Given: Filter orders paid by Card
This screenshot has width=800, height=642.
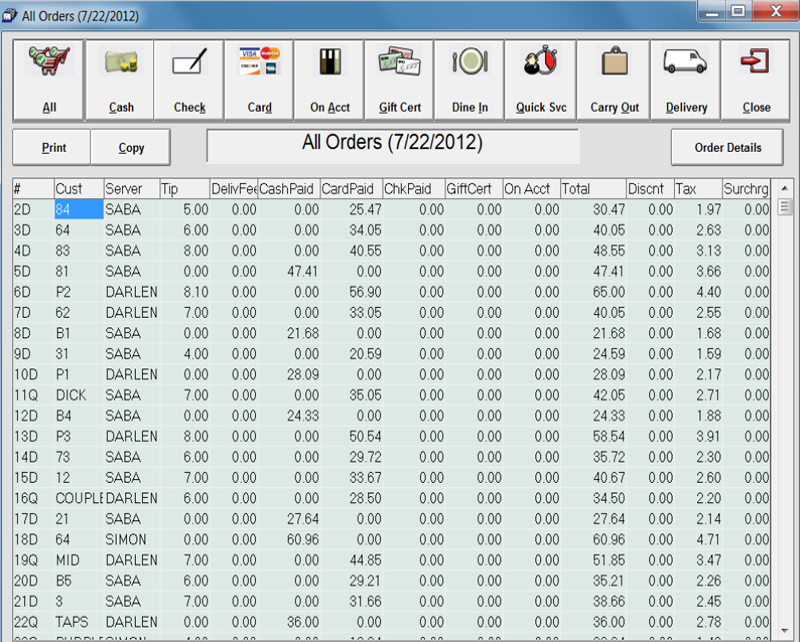Looking at the screenshot, I should [x=259, y=80].
